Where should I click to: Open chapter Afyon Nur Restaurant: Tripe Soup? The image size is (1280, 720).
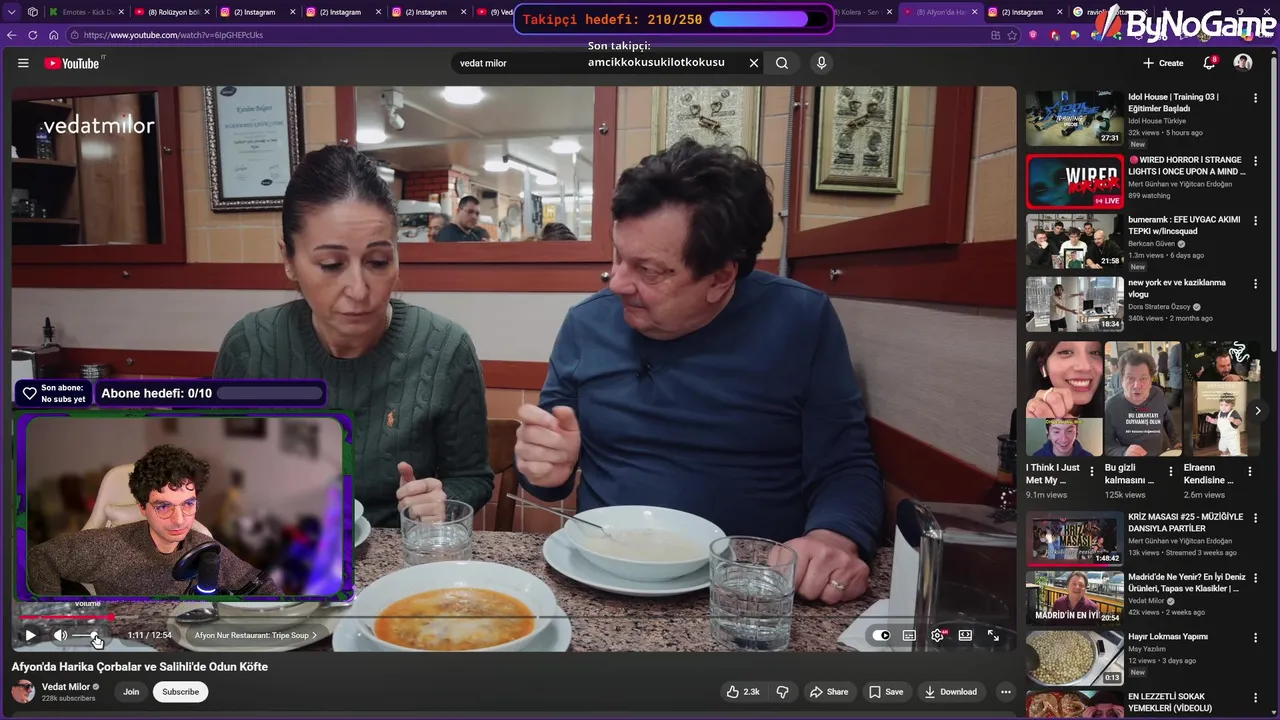coord(255,635)
